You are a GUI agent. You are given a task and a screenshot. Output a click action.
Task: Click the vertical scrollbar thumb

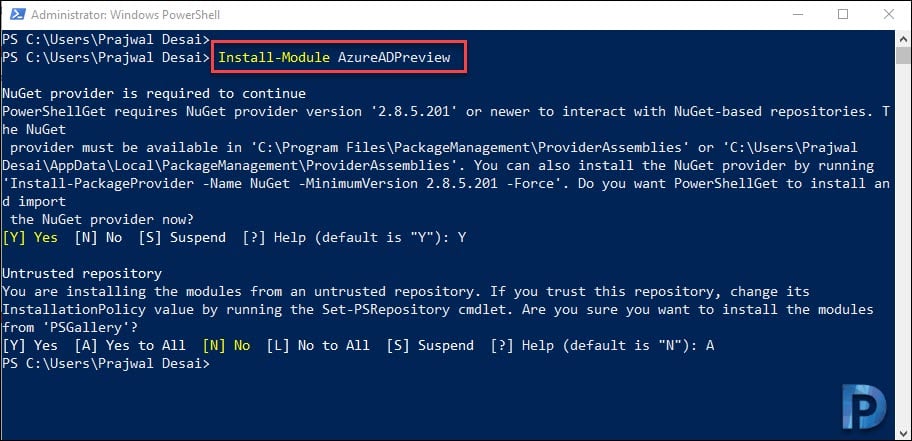tap(903, 56)
